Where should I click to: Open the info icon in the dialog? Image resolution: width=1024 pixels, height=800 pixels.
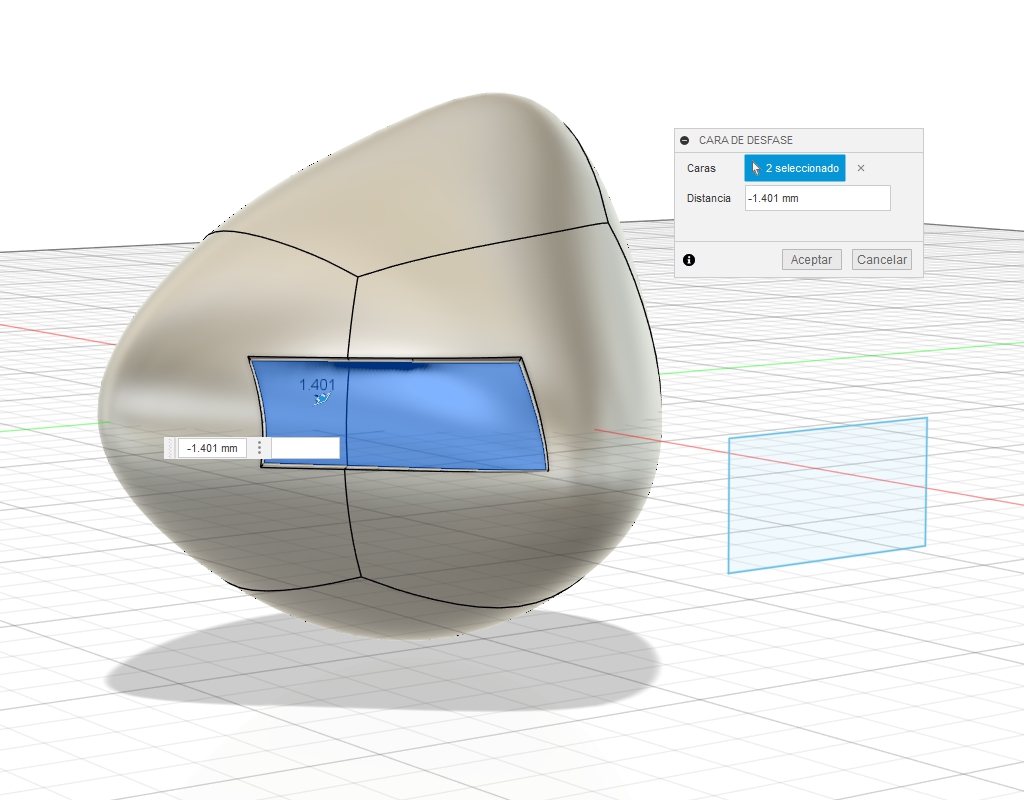(x=689, y=260)
